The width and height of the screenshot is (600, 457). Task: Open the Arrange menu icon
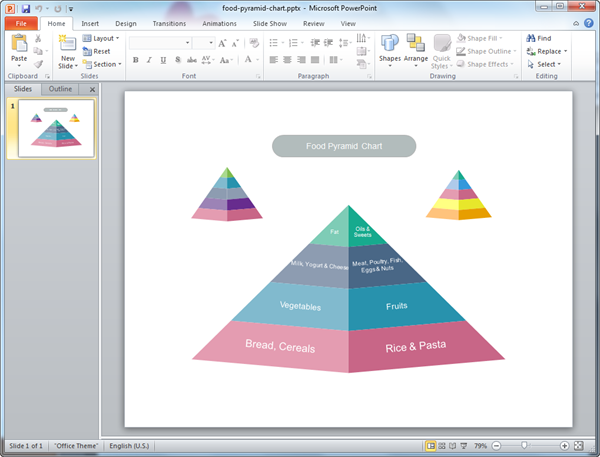[x=416, y=42]
